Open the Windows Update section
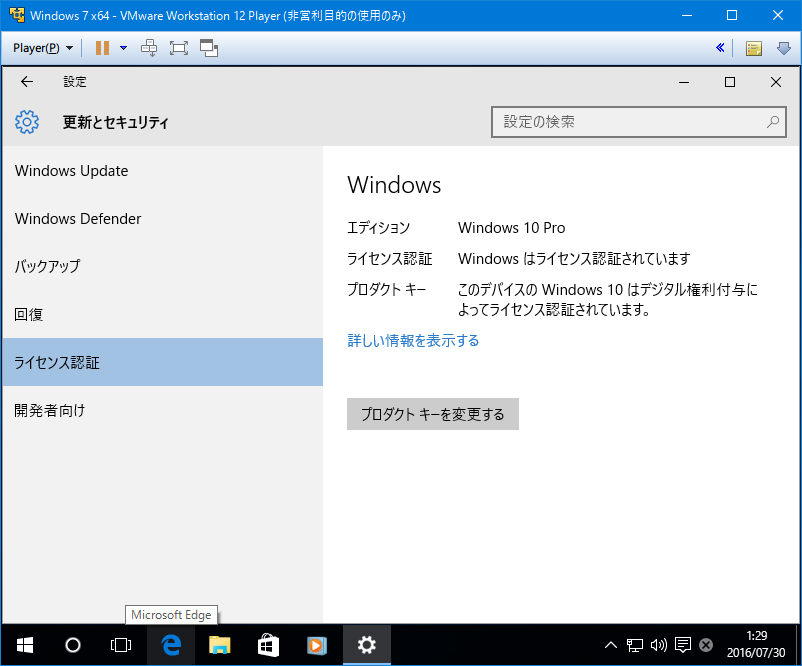The image size is (802, 666). [x=162, y=171]
